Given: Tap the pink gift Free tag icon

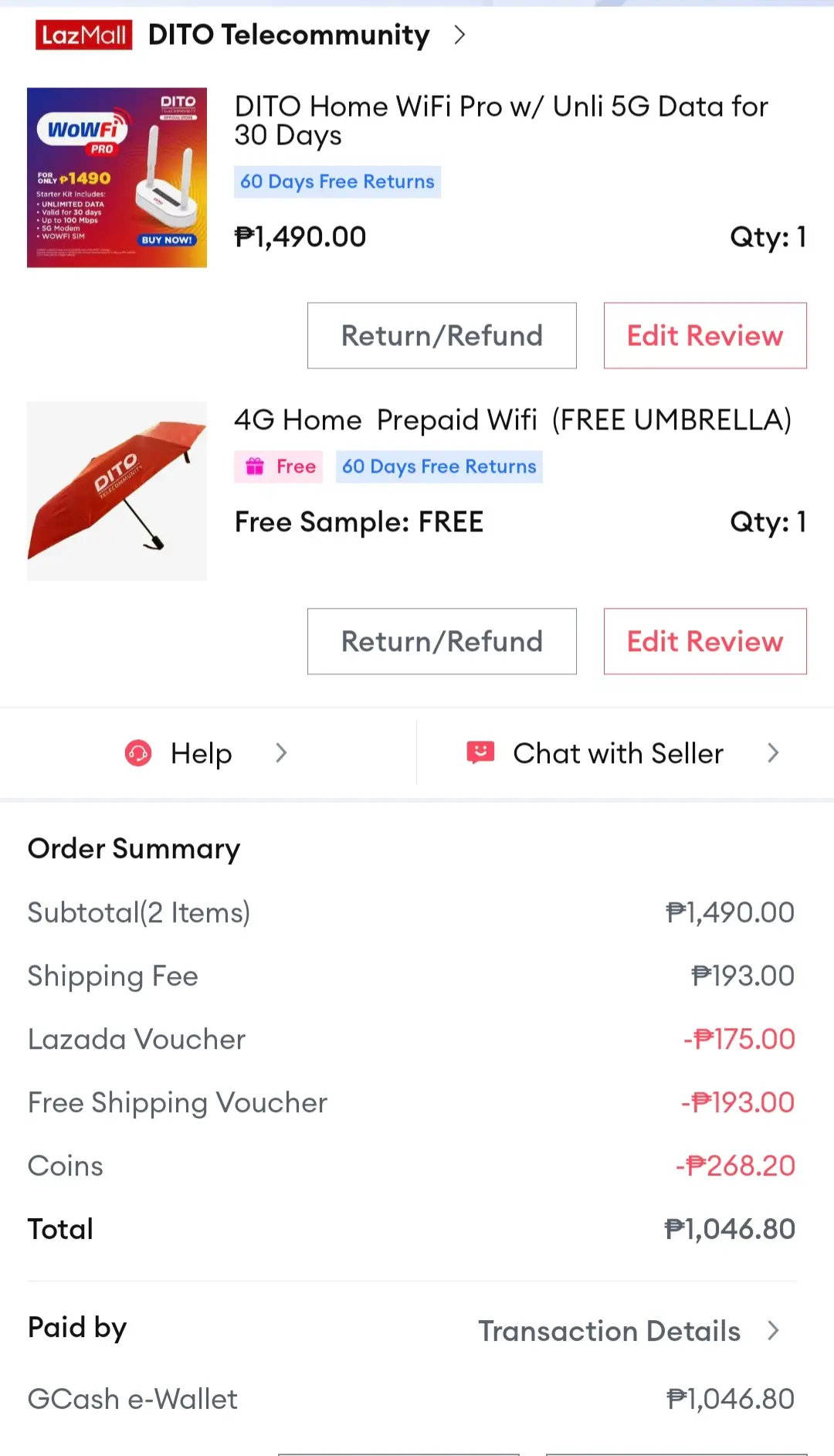Looking at the screenshot, I should tap(255, 467).
